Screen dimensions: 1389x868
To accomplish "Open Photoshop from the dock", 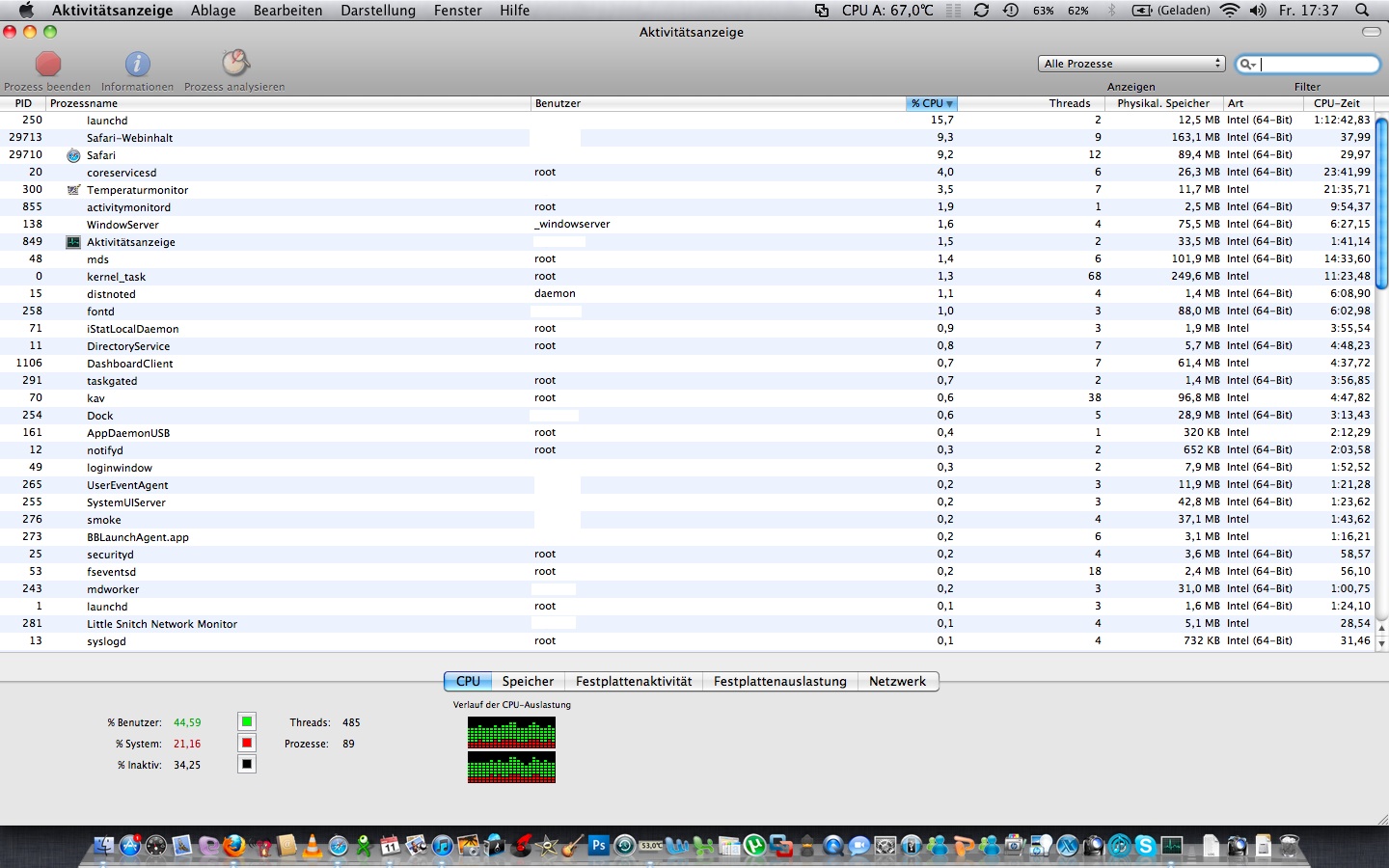I will click(x=598, y=846).
